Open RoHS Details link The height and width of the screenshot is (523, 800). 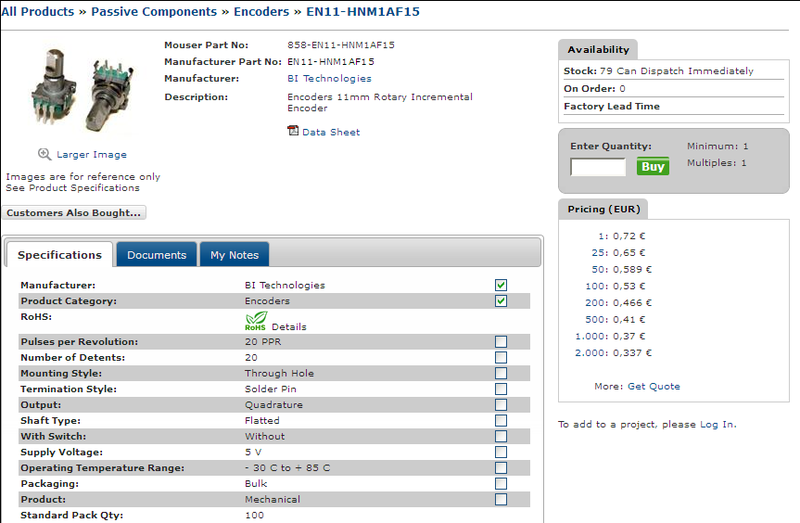tap(289, 327)
